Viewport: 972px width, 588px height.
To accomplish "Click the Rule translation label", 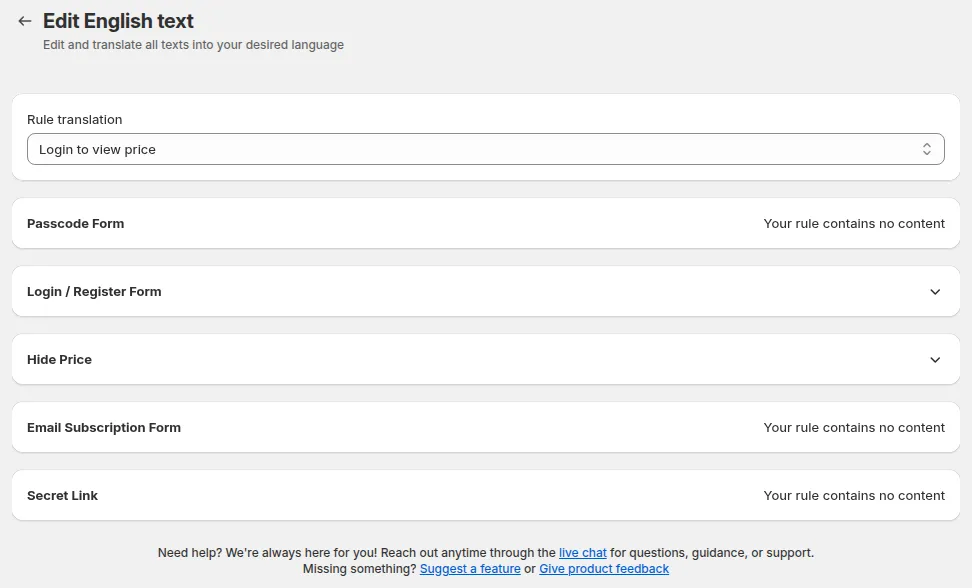I will click(x=74, y=120).
